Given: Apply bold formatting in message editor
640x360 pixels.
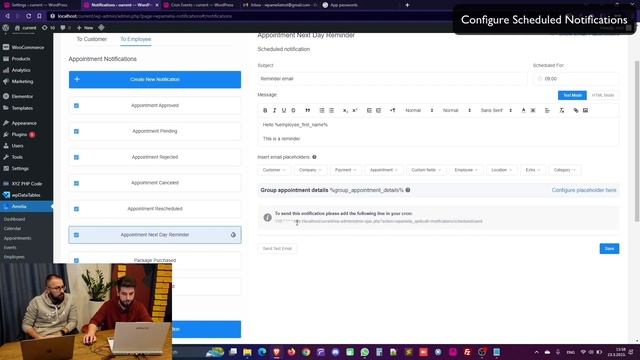Looking at the screenshot, I should 265,110.
